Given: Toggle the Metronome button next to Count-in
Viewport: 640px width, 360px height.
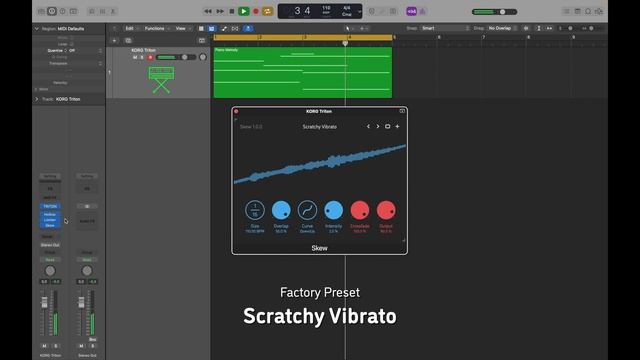Looking at the screenshot, I should [423, 11].
